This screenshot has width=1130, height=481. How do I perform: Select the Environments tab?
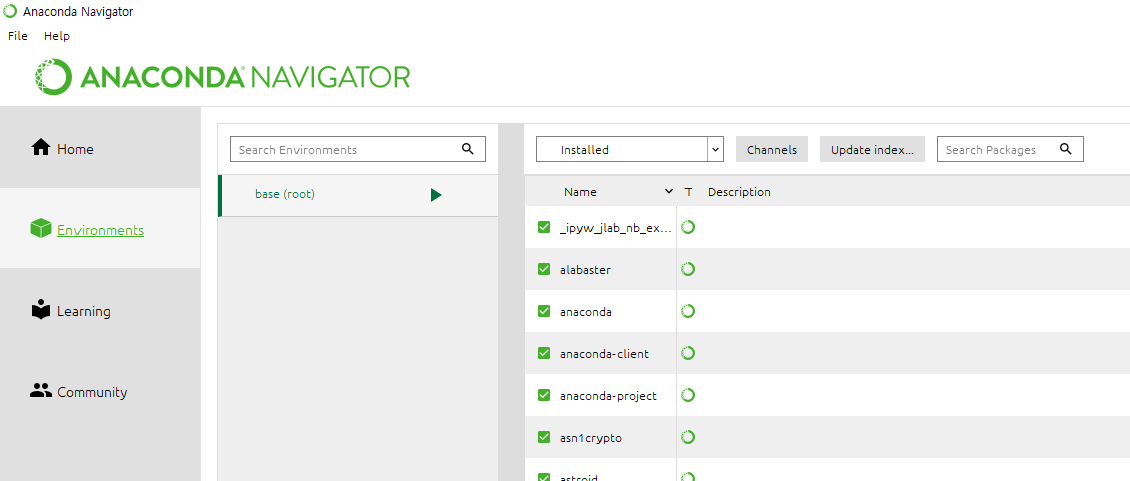[100, 229]
